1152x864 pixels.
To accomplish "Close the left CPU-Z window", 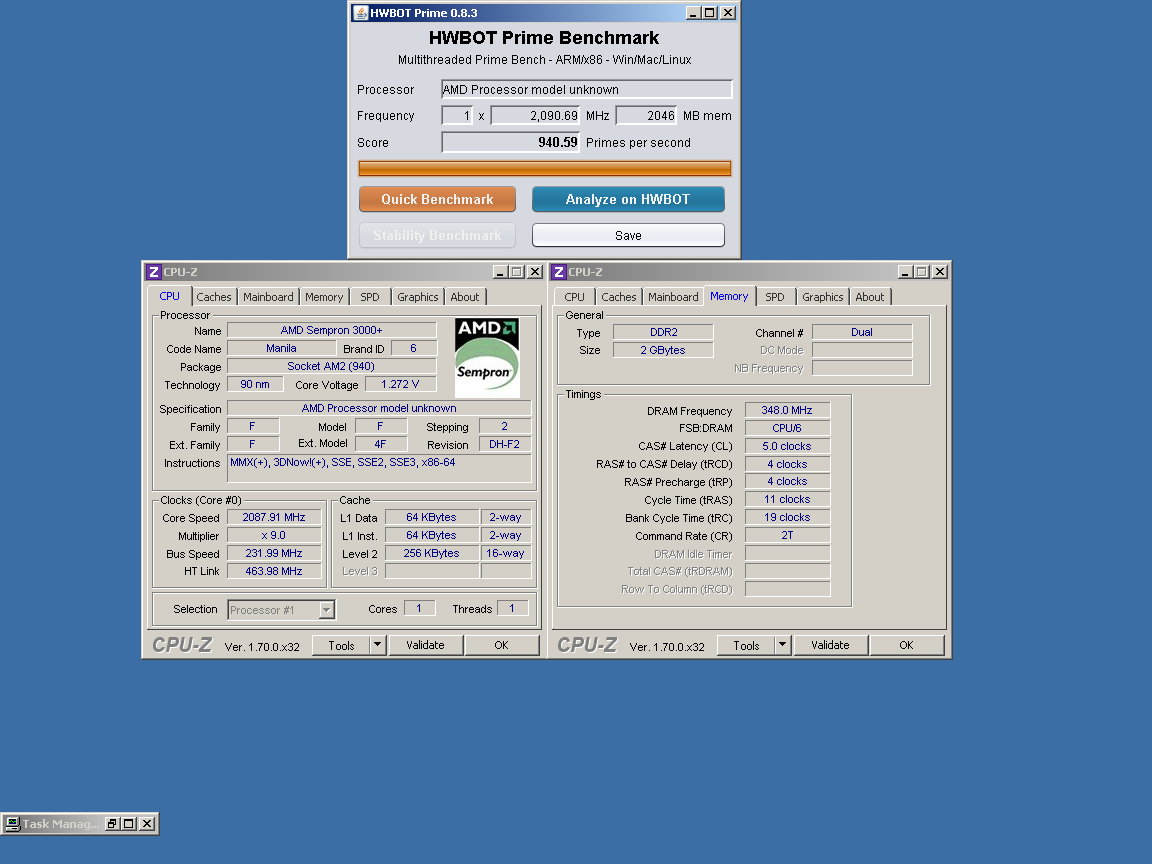I will tap(535, 272).
